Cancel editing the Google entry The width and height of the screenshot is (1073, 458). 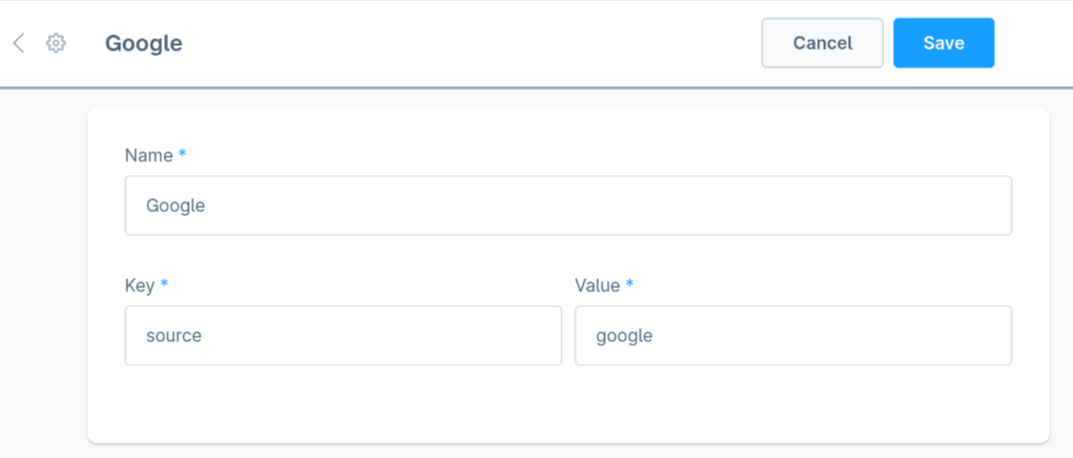822,43
